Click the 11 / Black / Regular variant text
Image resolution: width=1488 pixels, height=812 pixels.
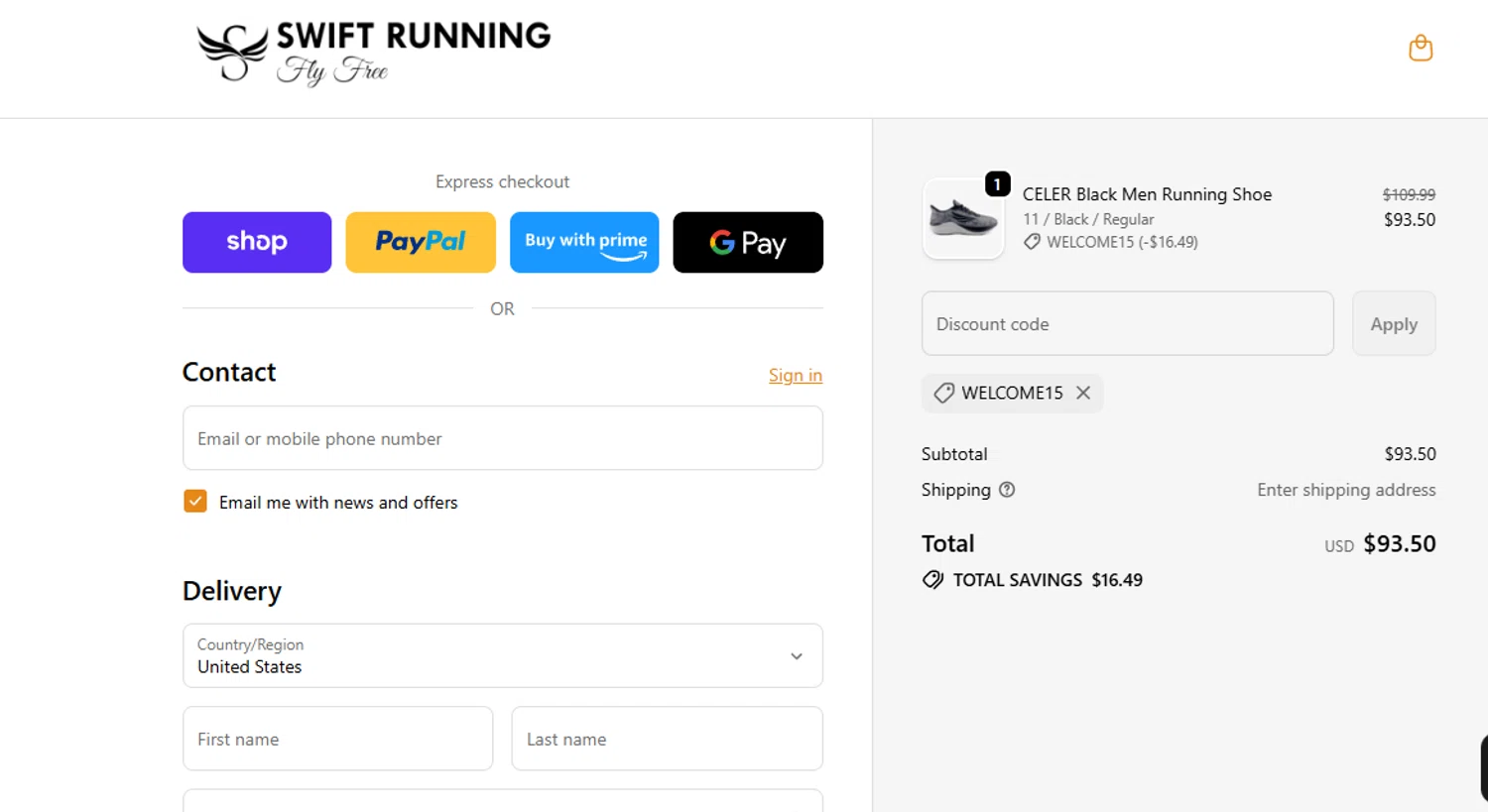tap(1088, 219)
